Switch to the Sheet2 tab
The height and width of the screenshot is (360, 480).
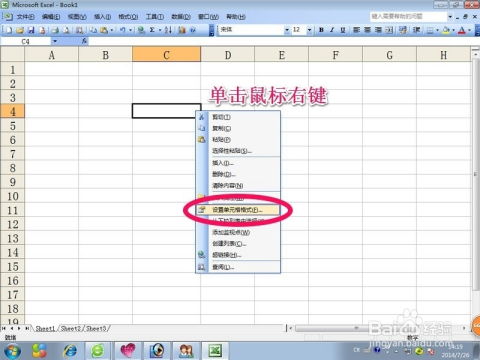point(71,329)
